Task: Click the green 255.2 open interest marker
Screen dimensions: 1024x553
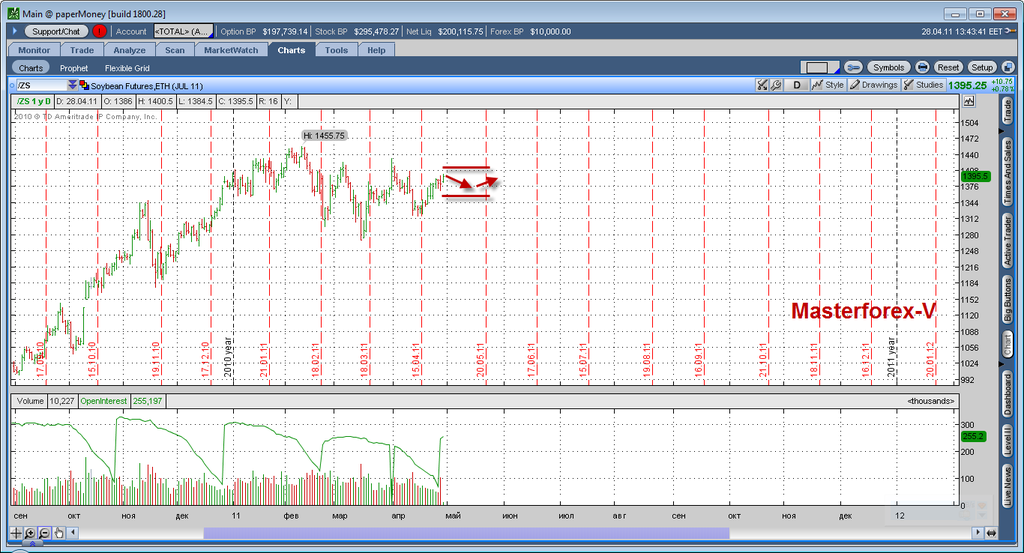Action: 972,435
